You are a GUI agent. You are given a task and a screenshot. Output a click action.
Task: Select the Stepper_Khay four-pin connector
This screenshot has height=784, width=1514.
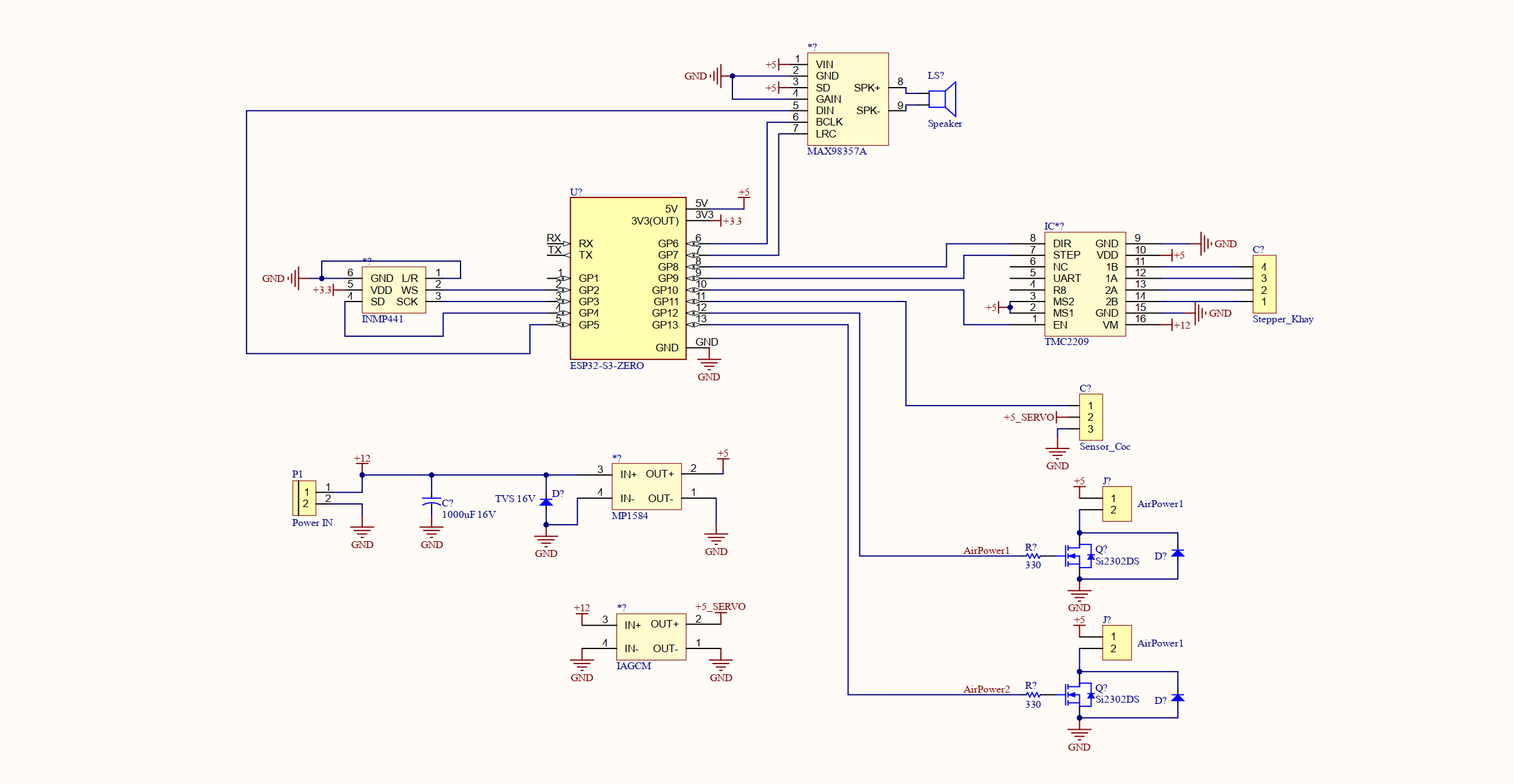coord(1264,284)
